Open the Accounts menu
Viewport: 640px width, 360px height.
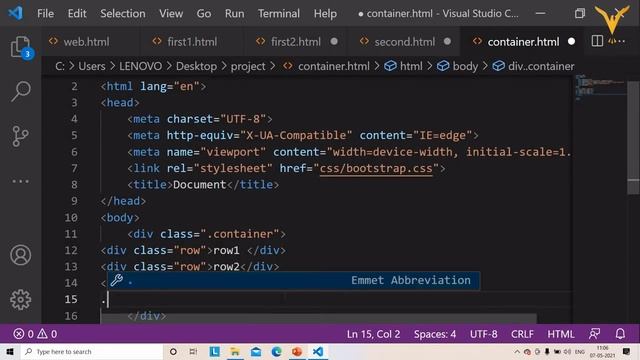(20, 255)
